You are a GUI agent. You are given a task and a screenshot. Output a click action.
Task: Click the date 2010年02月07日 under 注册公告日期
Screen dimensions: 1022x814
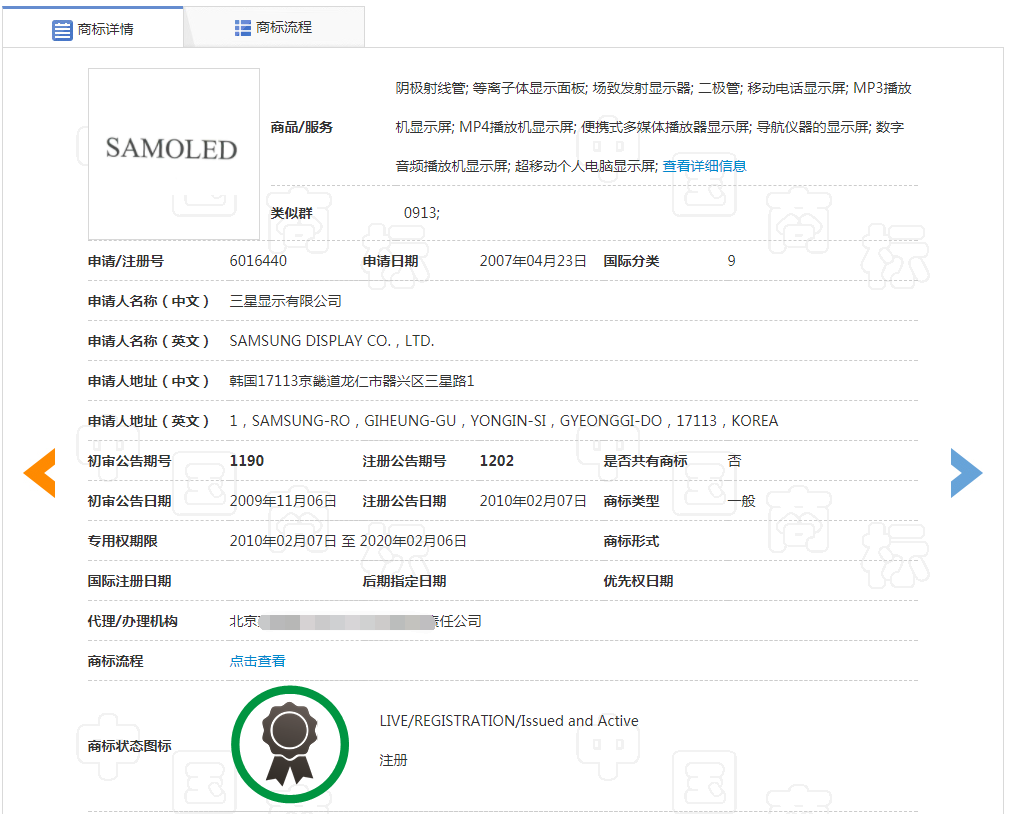click(x=533, y=501)
